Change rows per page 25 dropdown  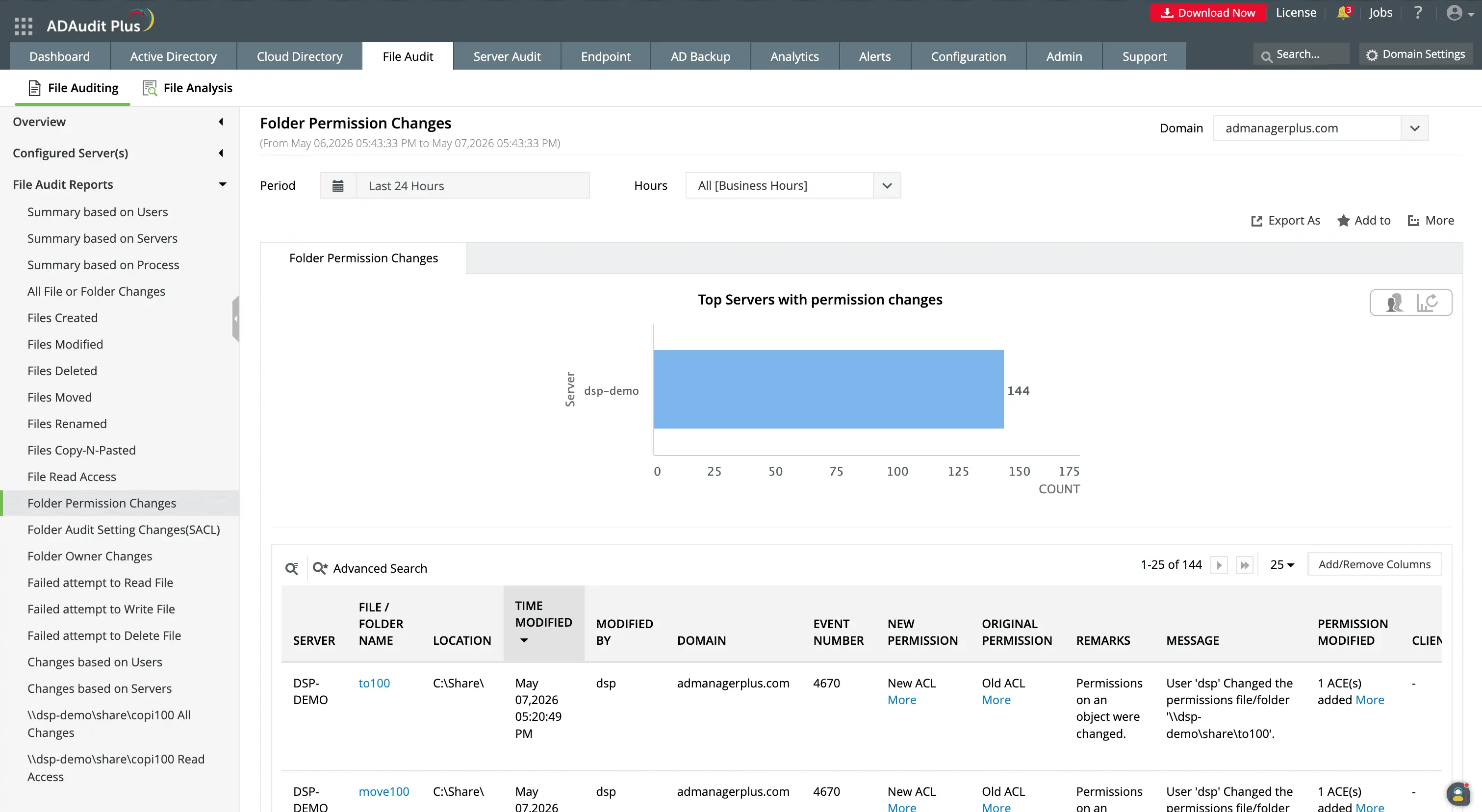[1282, 565]
